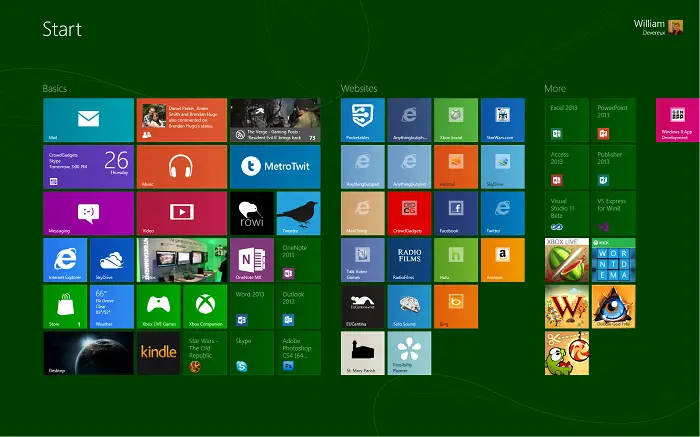The height and width of the screenshot is (437, 700).
Task: Open the St. Mary Parish tile
Action: (x=362, y=353)
